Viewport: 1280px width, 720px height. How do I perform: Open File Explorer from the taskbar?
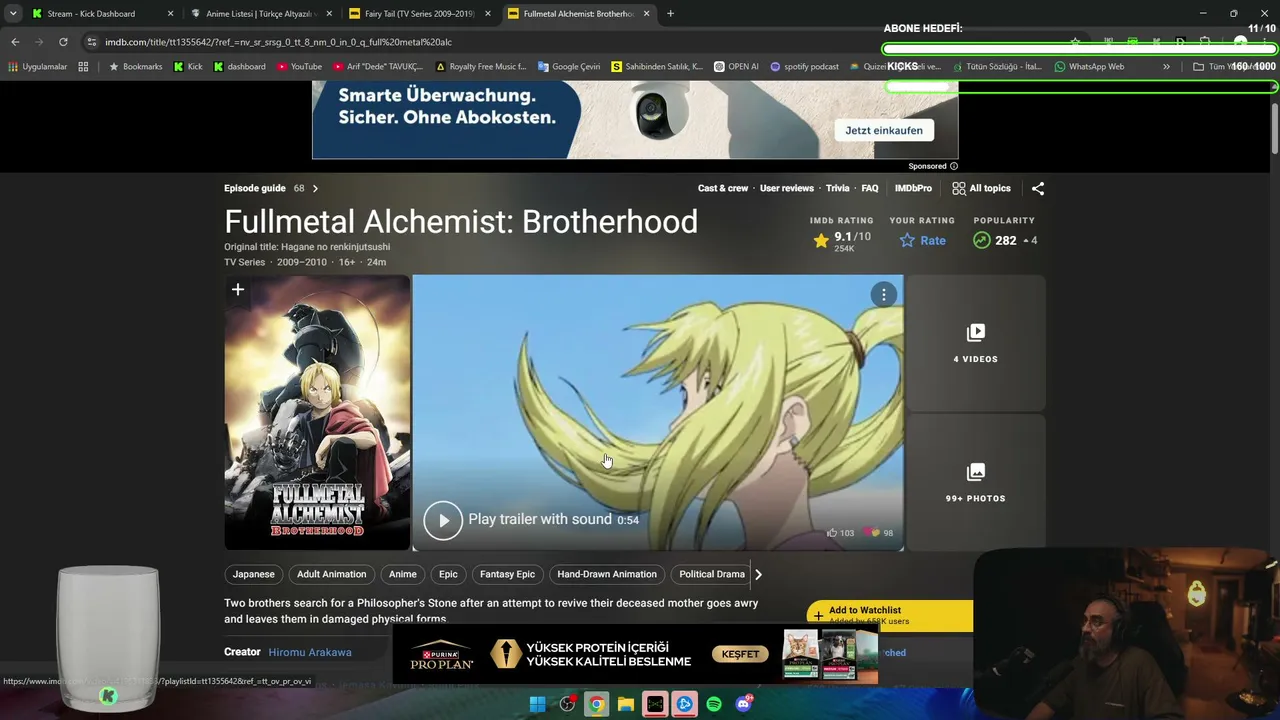625,704
